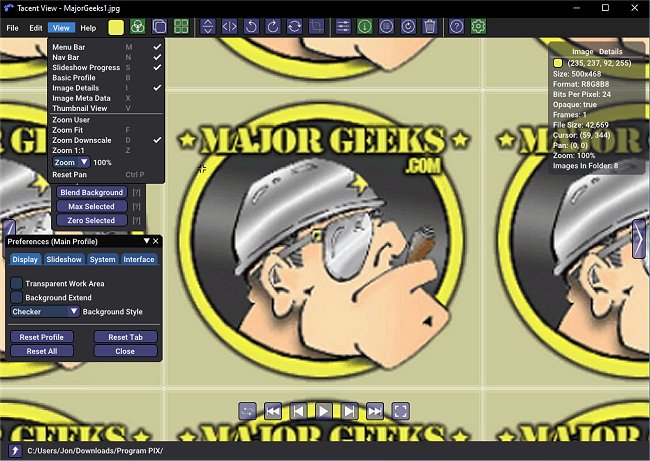This screenshot has width=650, height=461.
Task: Start slideshow with play button
Action: (324, 411)
